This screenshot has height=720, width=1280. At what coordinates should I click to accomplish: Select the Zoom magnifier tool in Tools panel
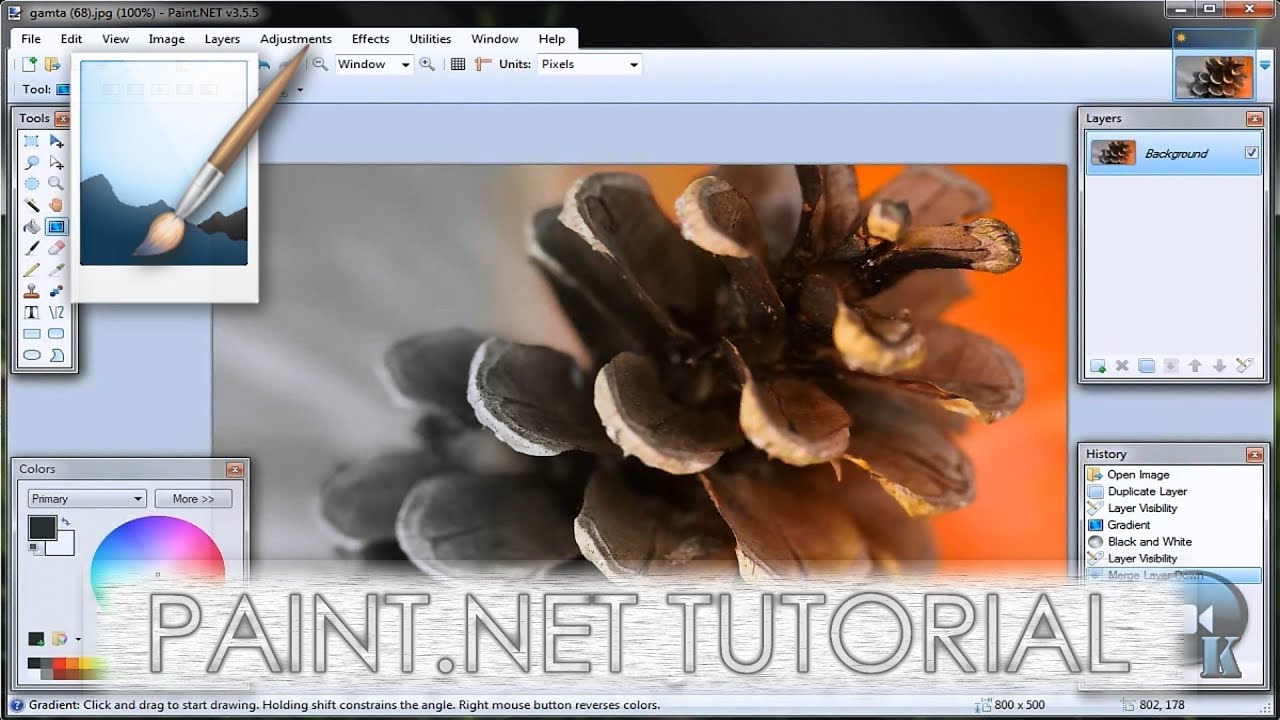(x=56, y=183)
